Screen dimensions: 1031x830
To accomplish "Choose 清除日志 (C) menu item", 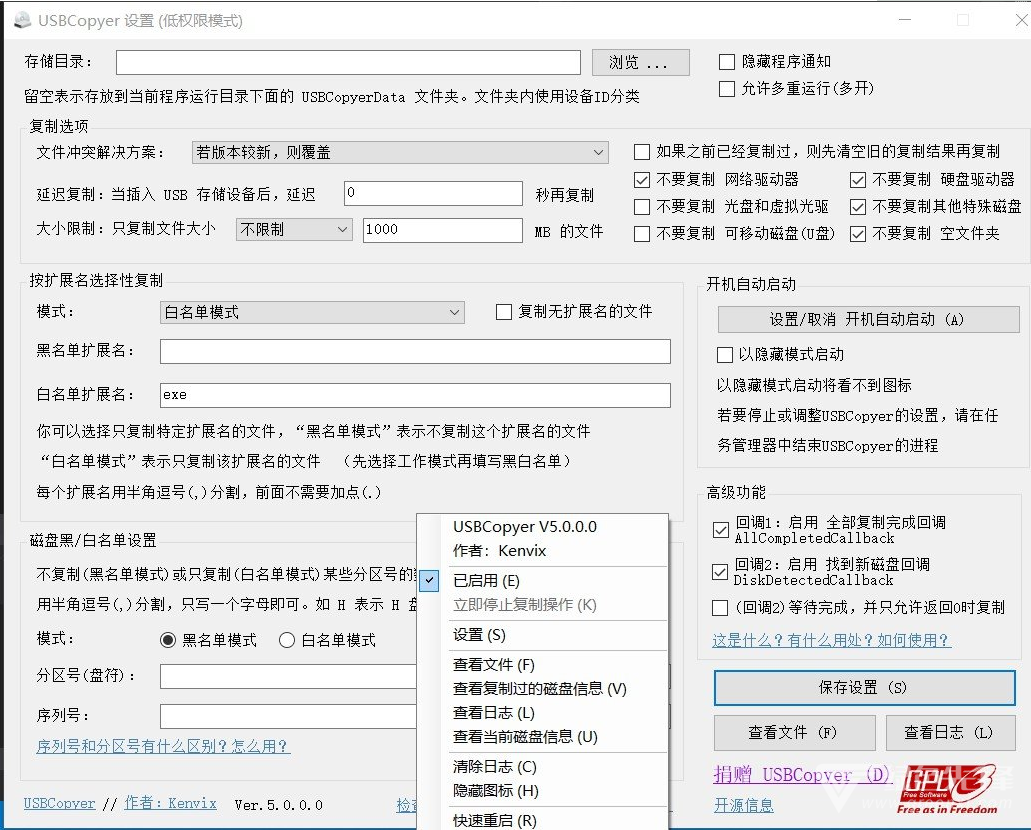I will (x=543, y=767).
